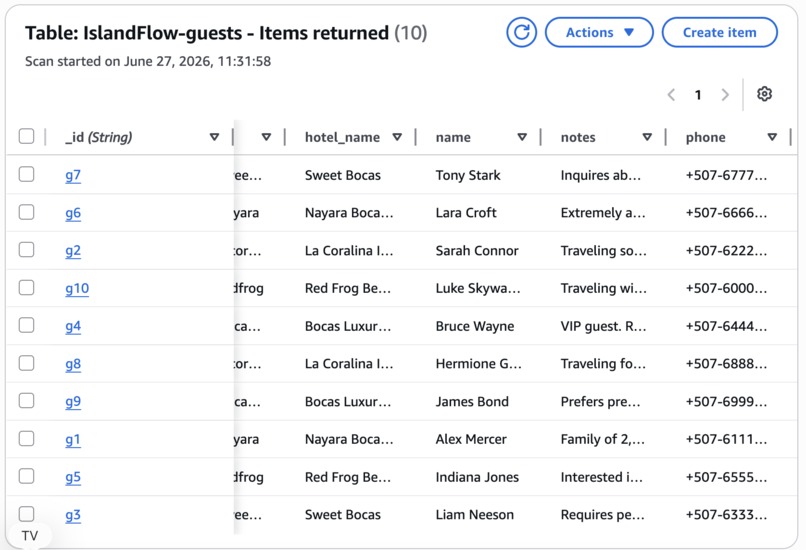Image resolution: width=806 pixels, height=550 pixels.
Task: Sort by the name column arrow
Action: point(522,137)
